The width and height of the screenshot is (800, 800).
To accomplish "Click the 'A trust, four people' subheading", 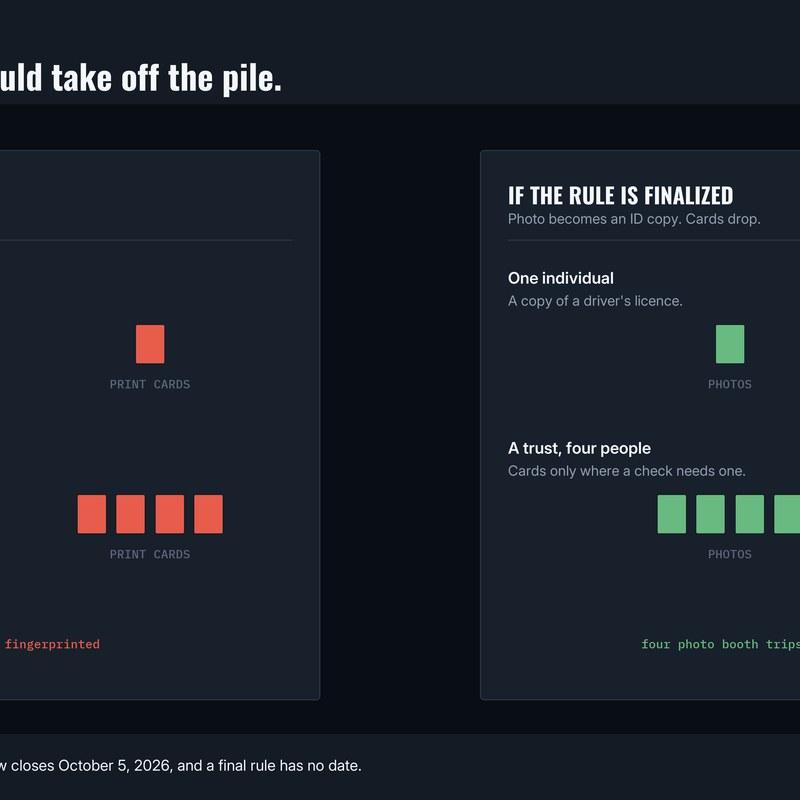I will point(579,448).
